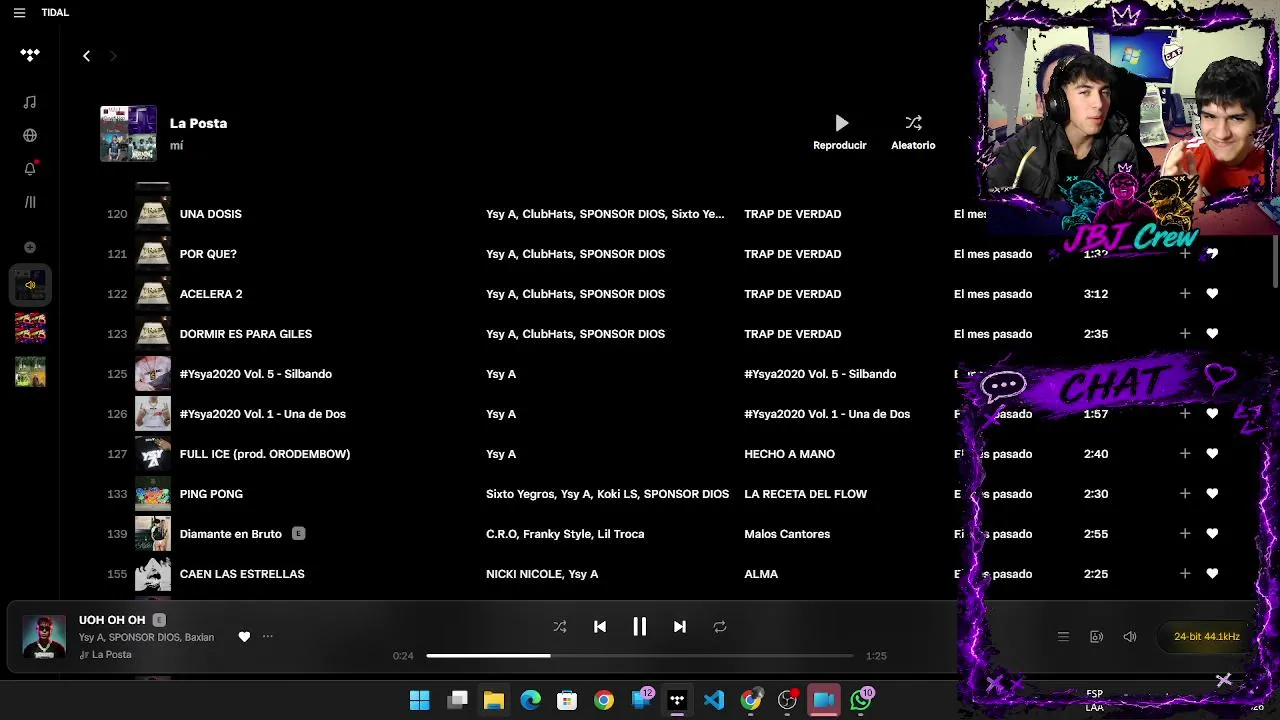Viewport: 1280px width, 720px height.
Task: Open WhatsApp from taskbar
Action: coord(861,700)
